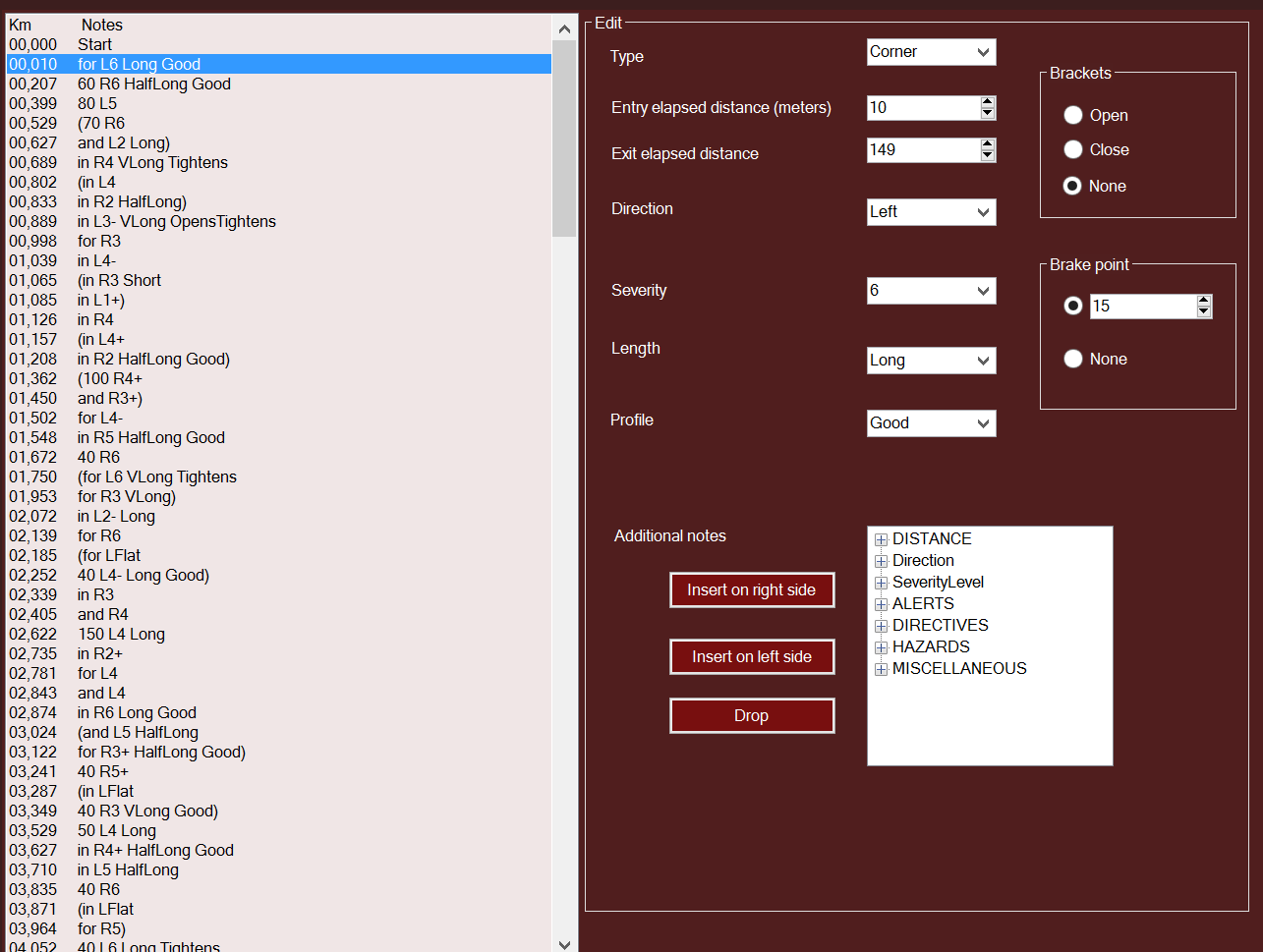Select the Open brackets radio button
The image size is (1263, 952).
tap(1073, 116)
